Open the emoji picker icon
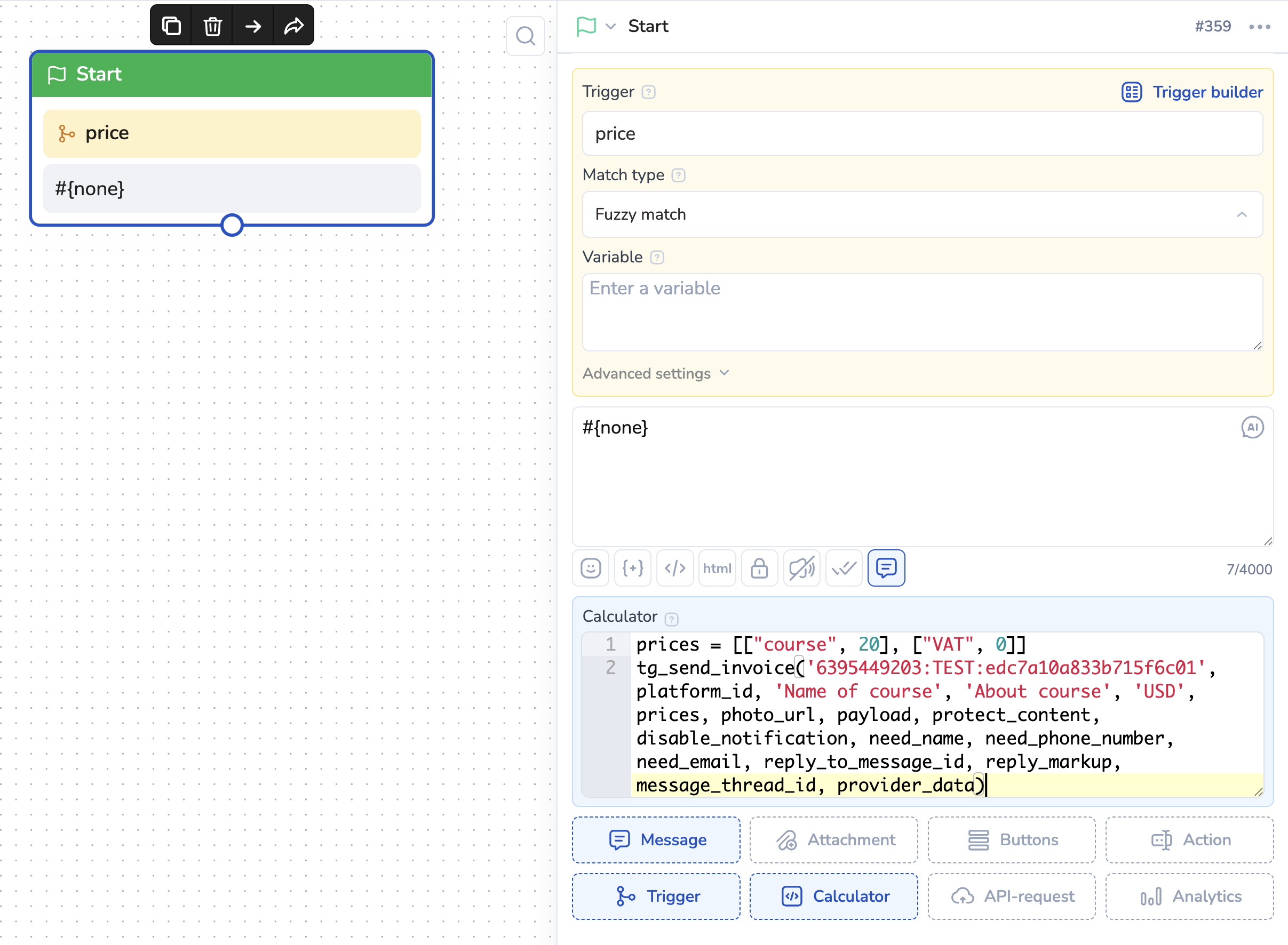The height and width of the screenshot is (945, 1288). [591, 568]
